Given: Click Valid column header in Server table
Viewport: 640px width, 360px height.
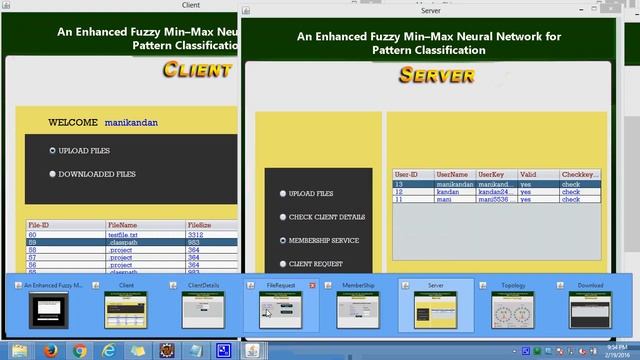Looking at the screenshot, I should [x=538, y=175].
